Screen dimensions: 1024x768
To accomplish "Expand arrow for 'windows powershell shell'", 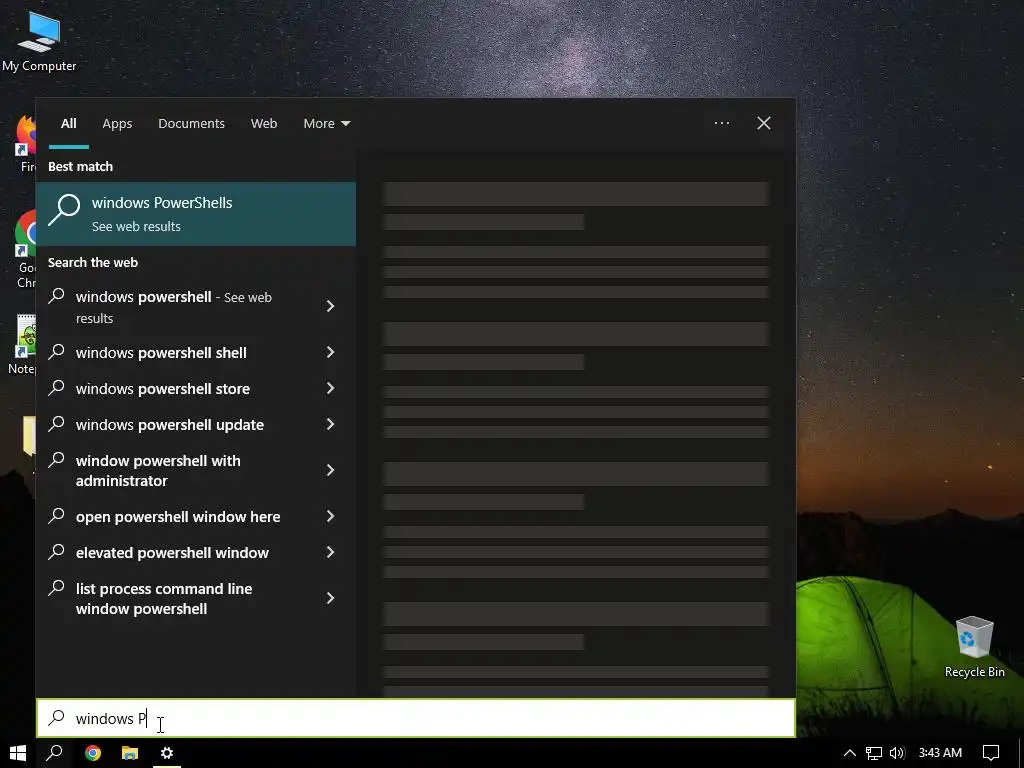I will pyautogui.click(x=330, y=353).
